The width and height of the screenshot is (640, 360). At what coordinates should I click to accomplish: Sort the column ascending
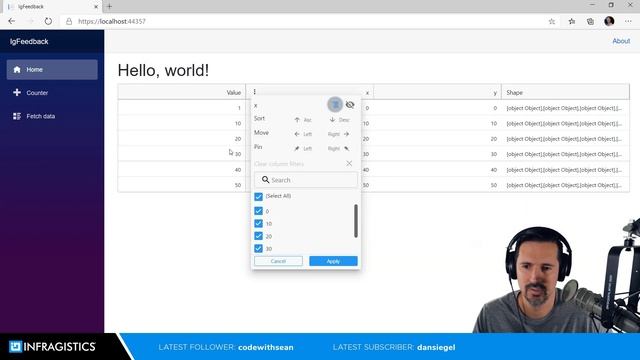click(303, 120)
